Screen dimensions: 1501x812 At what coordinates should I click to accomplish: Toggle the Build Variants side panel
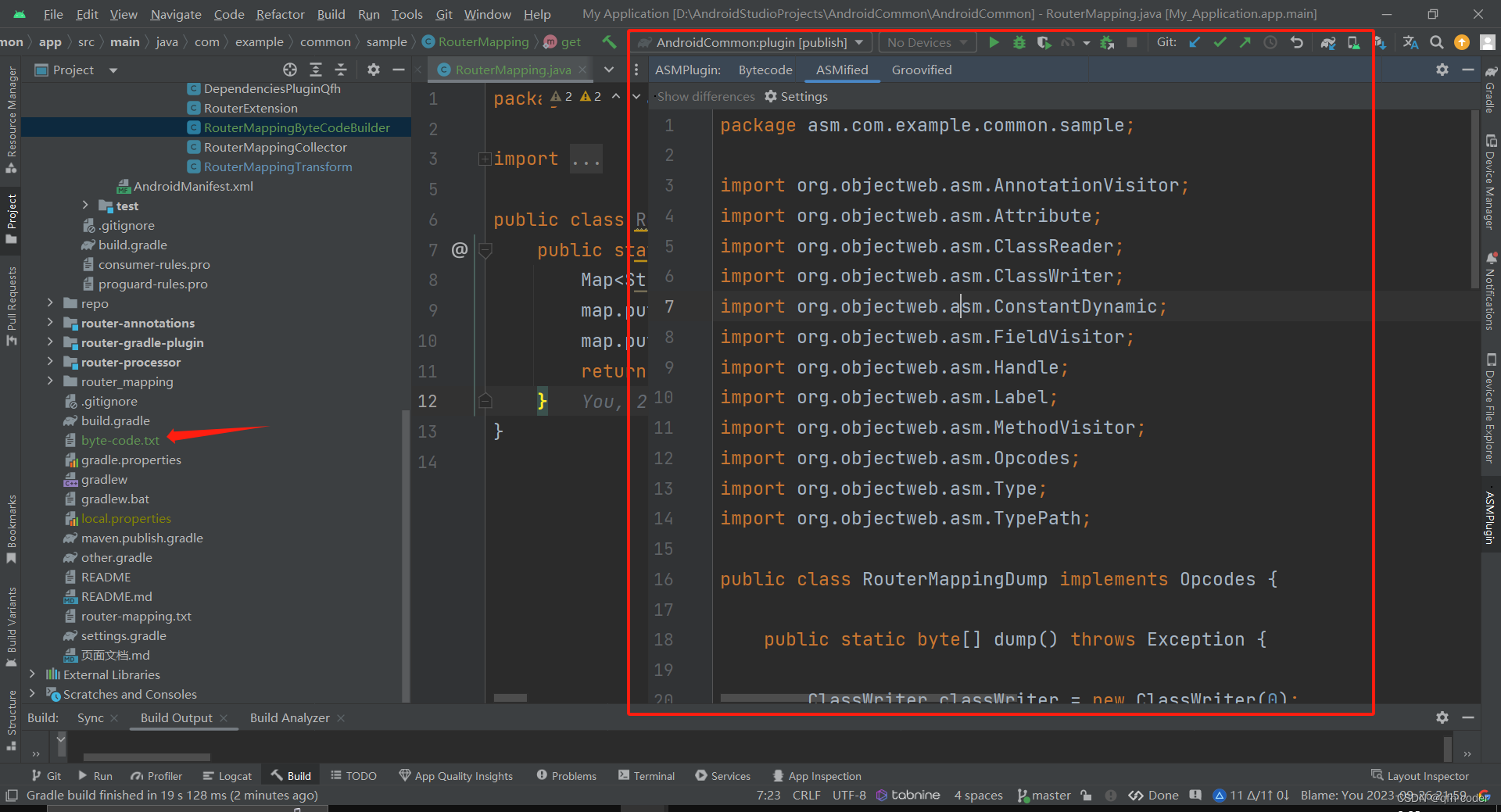11,626
